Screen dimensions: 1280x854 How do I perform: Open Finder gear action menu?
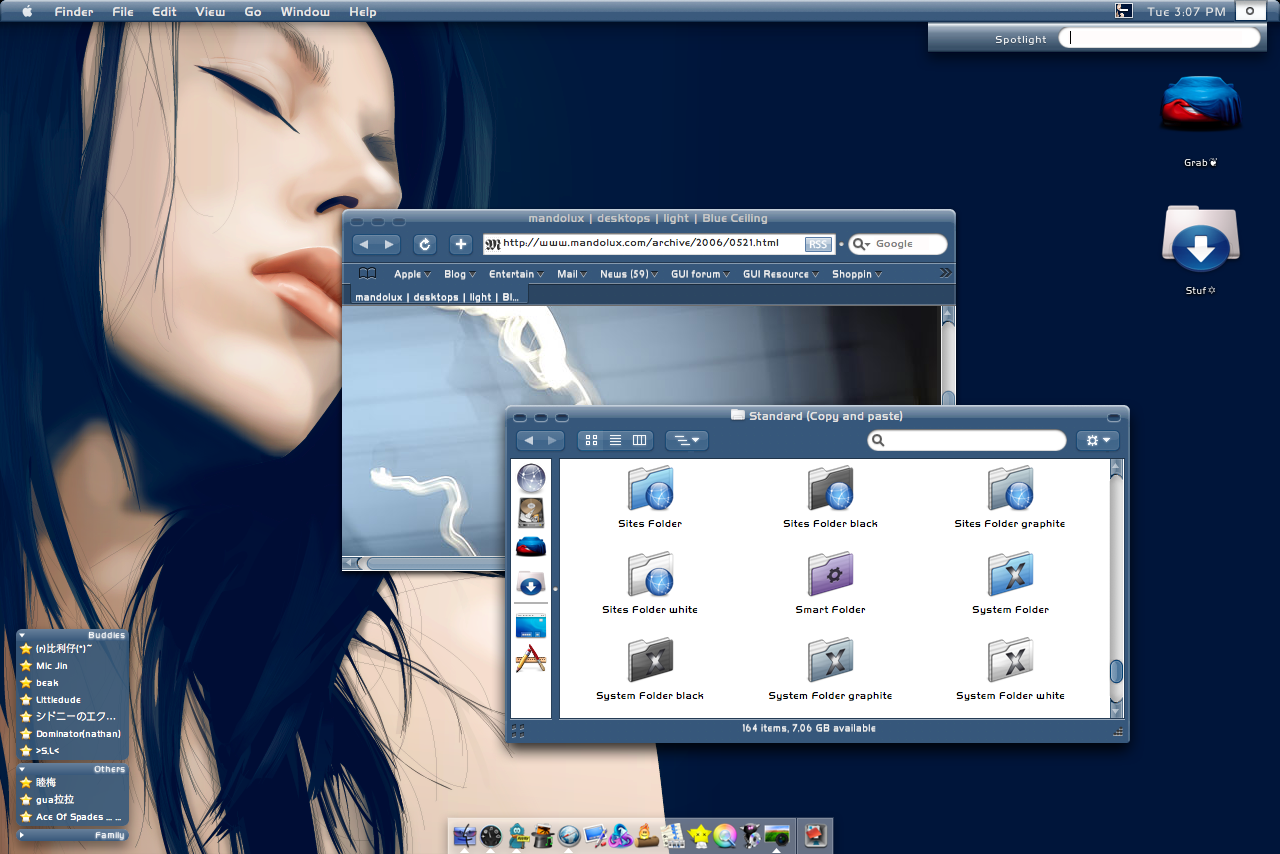[x=1097, y=440]
